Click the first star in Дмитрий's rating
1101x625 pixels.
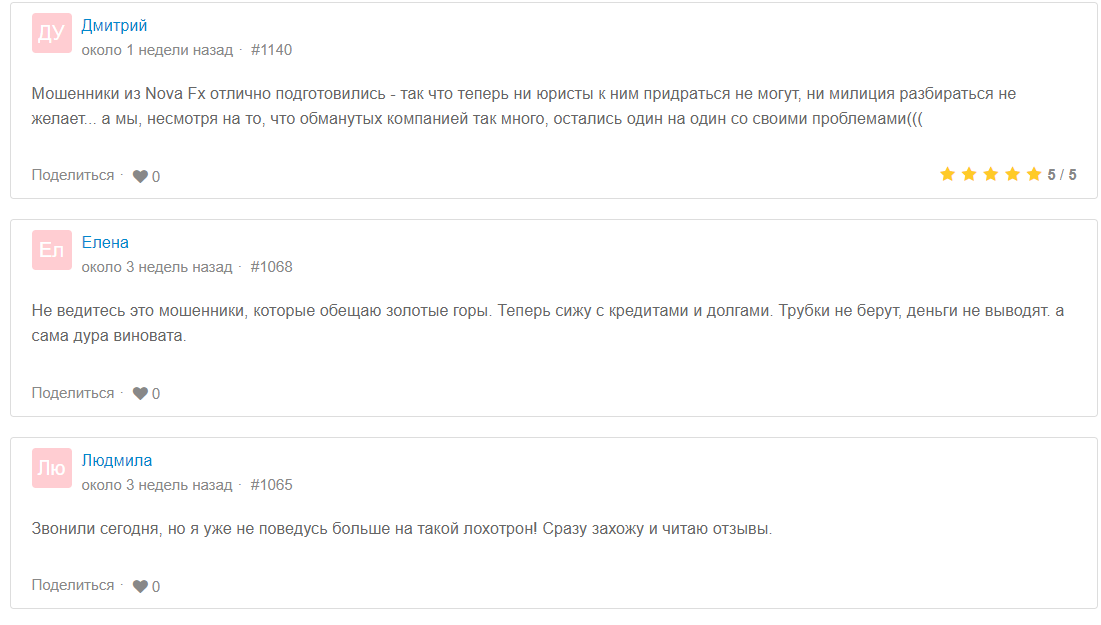947,175
